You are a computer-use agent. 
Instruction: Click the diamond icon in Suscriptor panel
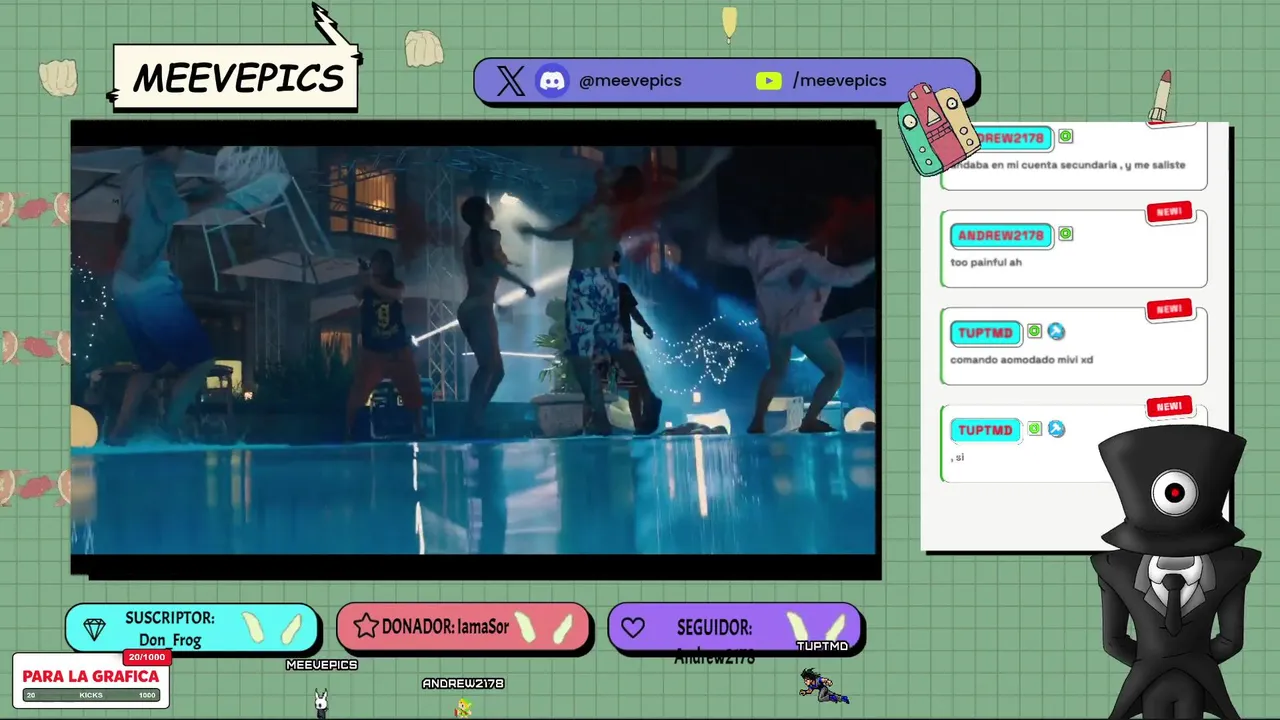94,629
